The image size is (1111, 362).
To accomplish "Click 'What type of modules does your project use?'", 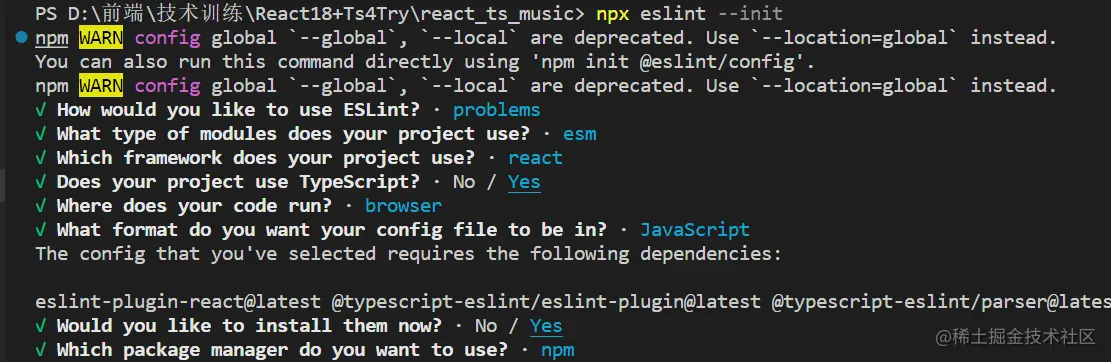I will (293, 134).
